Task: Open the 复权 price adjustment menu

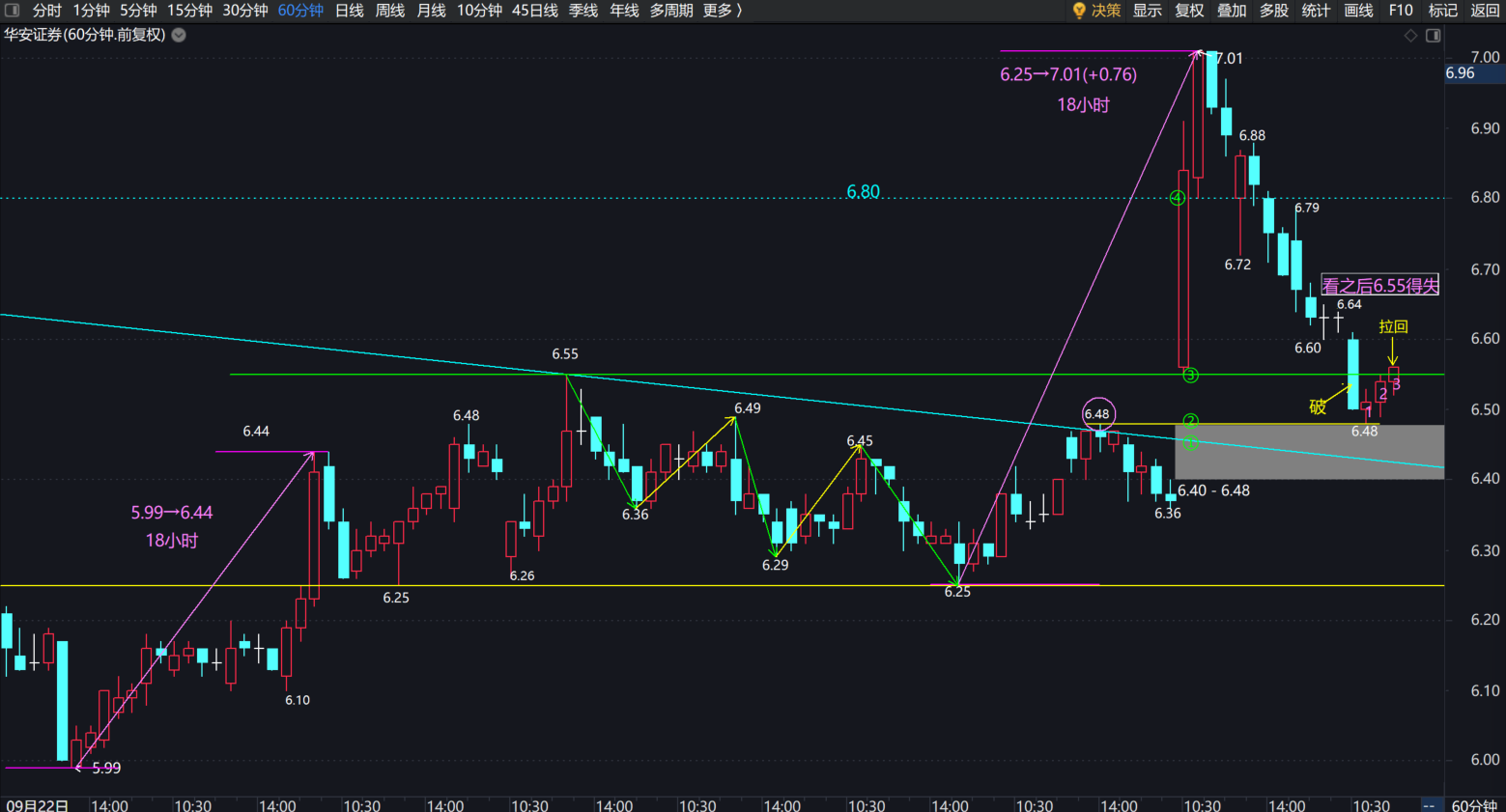Action: tap(1189, 11)
